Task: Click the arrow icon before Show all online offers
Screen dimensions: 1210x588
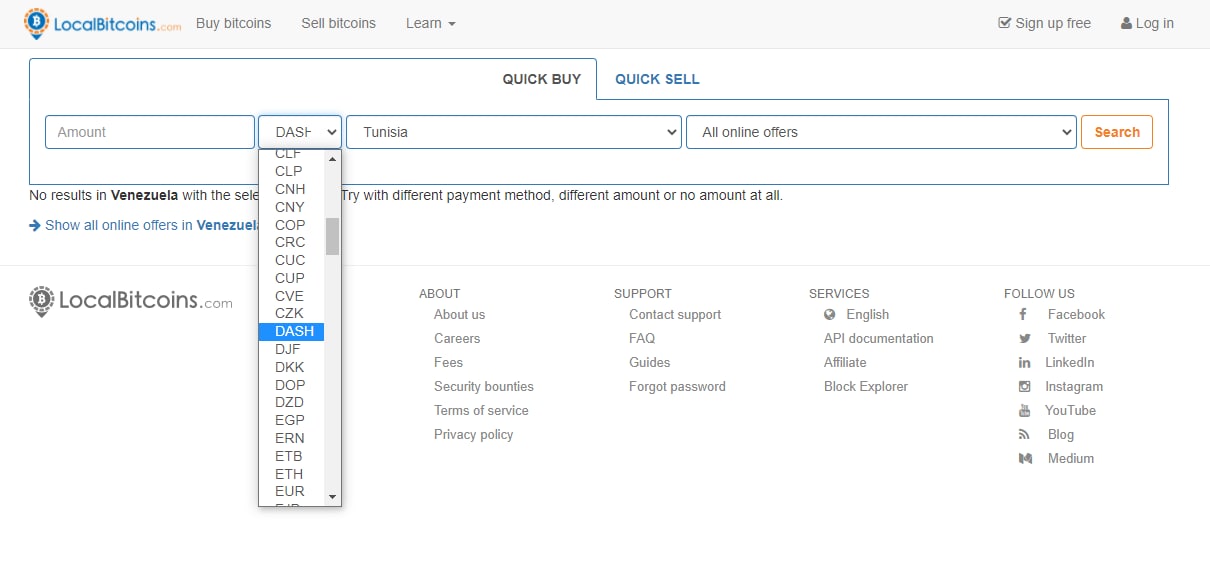Action: point(35,225)
